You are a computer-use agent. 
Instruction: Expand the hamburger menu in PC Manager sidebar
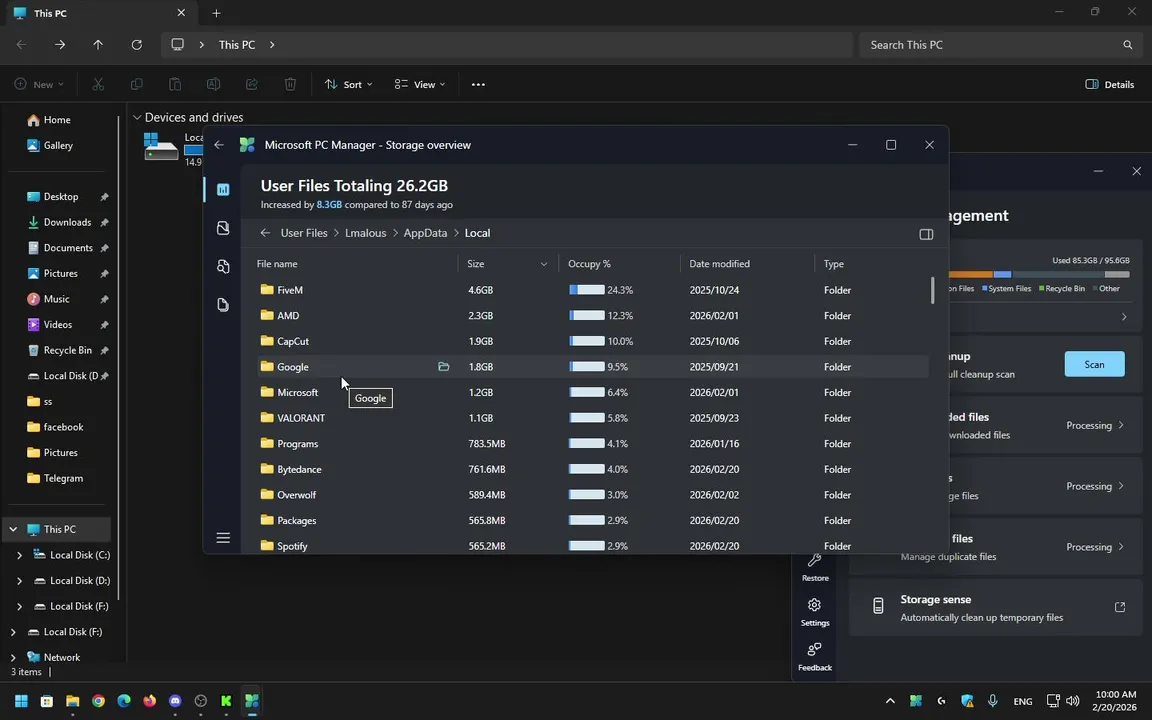coord(223,538)
